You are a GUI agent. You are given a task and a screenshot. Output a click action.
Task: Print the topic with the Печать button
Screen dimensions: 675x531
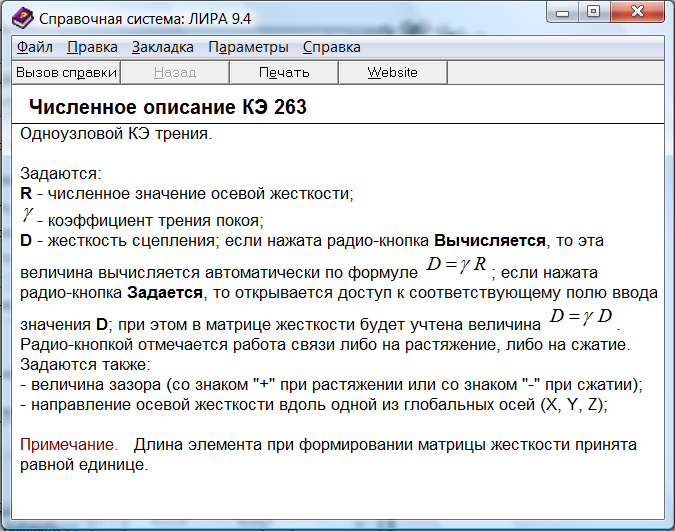(x=284, y=72)
